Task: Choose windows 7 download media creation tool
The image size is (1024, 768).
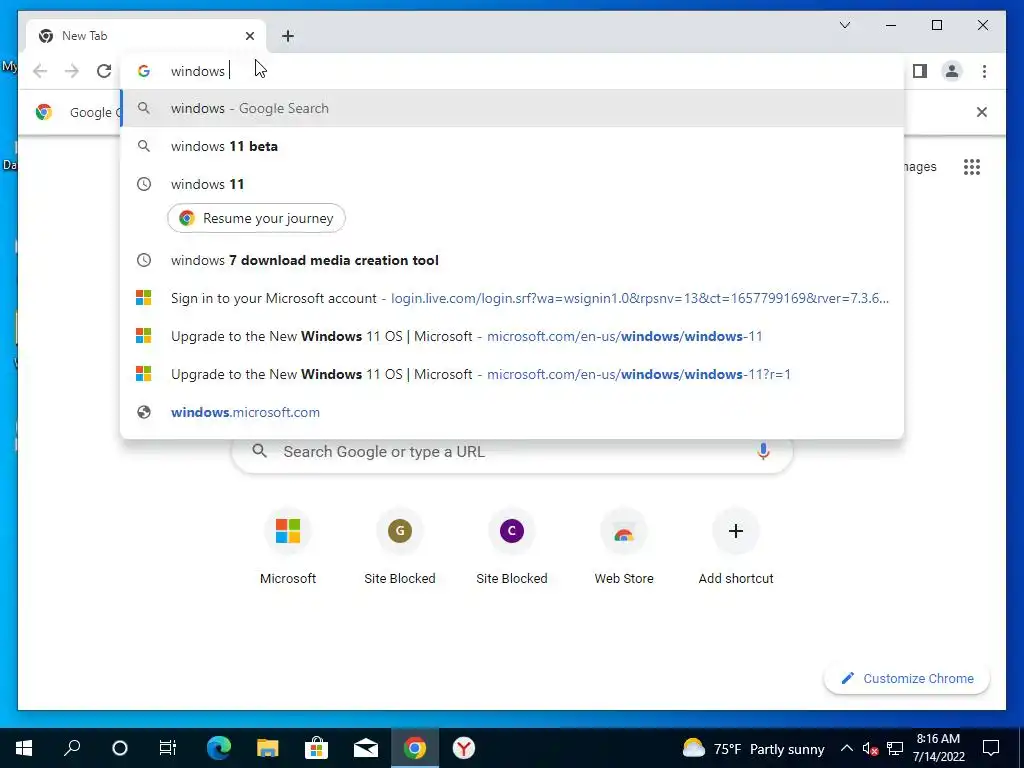Action: pyautogui.click(x=512, y=260)
